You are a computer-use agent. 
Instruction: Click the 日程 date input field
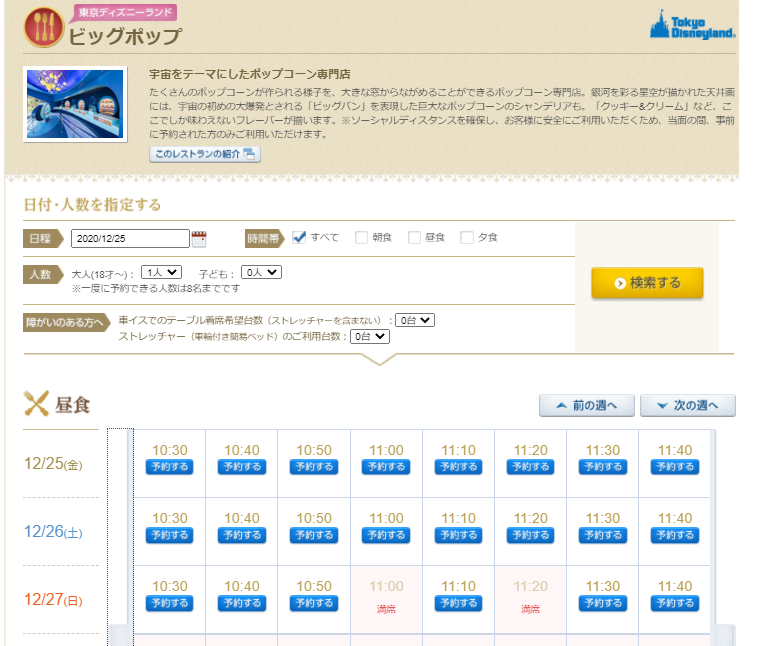130,238
